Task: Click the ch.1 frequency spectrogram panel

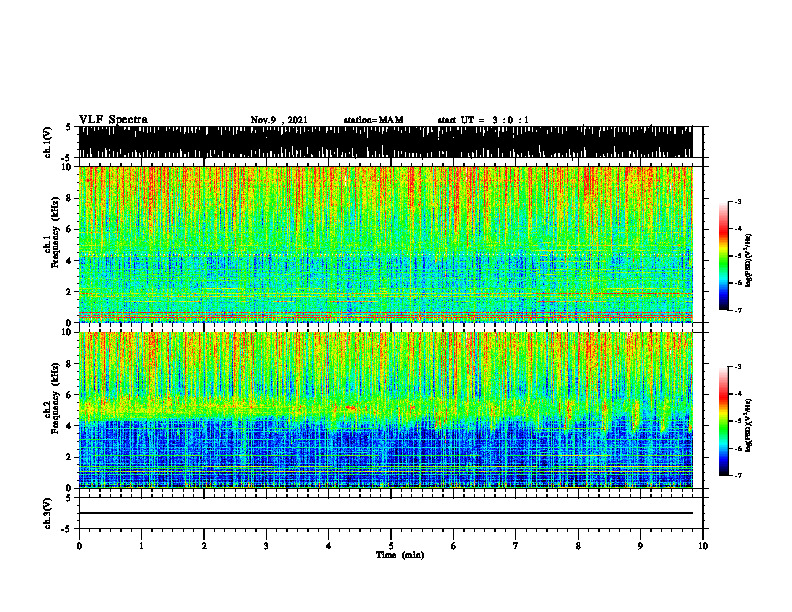Action: [385, 244]
